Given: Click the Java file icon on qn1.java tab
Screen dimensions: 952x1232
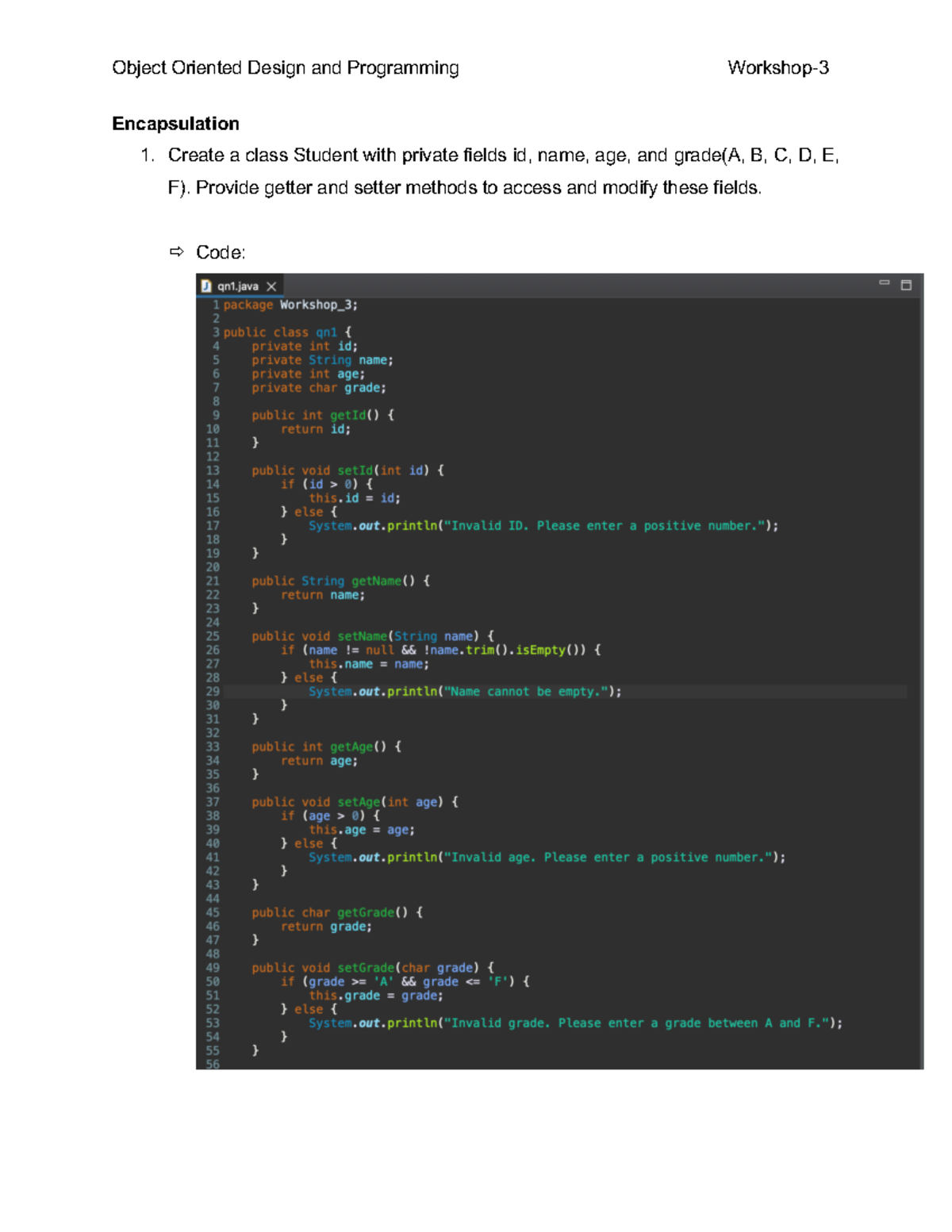Looking at the screenshot, I should (206, 285).
